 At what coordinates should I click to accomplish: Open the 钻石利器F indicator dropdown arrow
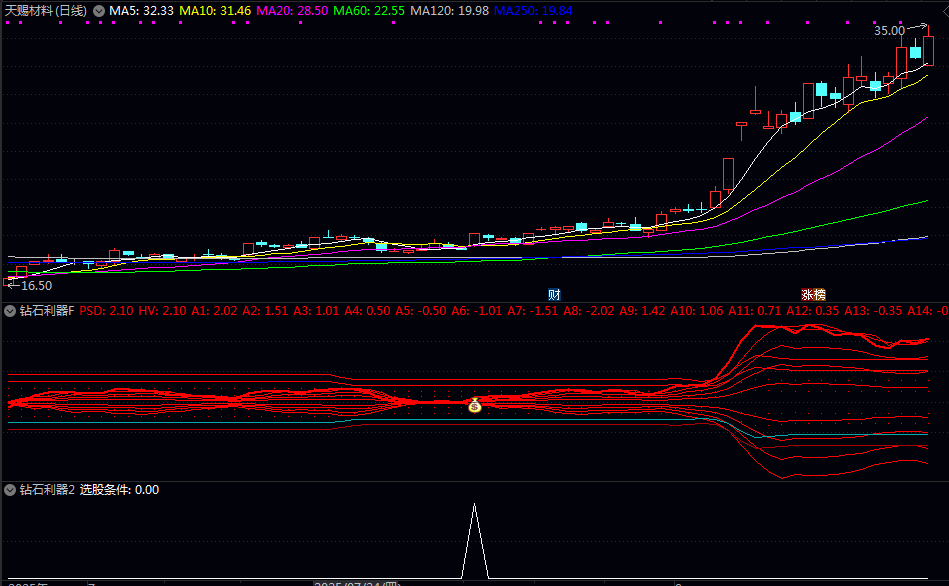coord(10,311)
